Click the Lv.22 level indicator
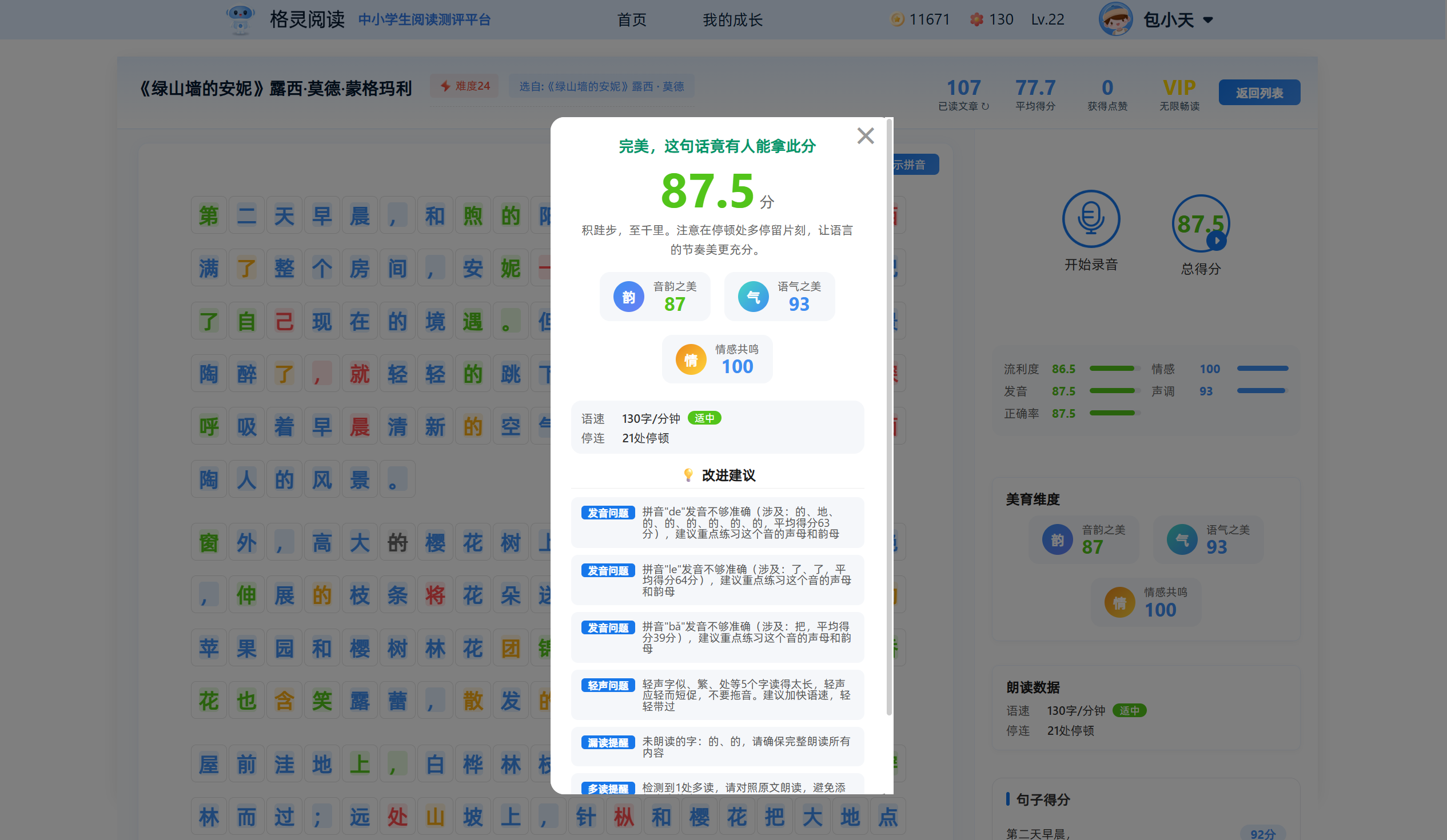The image size is (1447, 840). (1047, 19)
